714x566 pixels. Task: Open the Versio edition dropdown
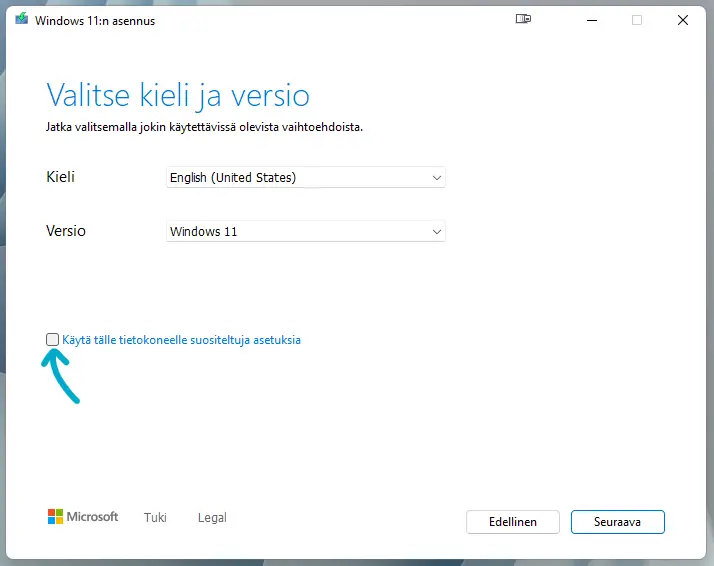click(x=306, y=231)
